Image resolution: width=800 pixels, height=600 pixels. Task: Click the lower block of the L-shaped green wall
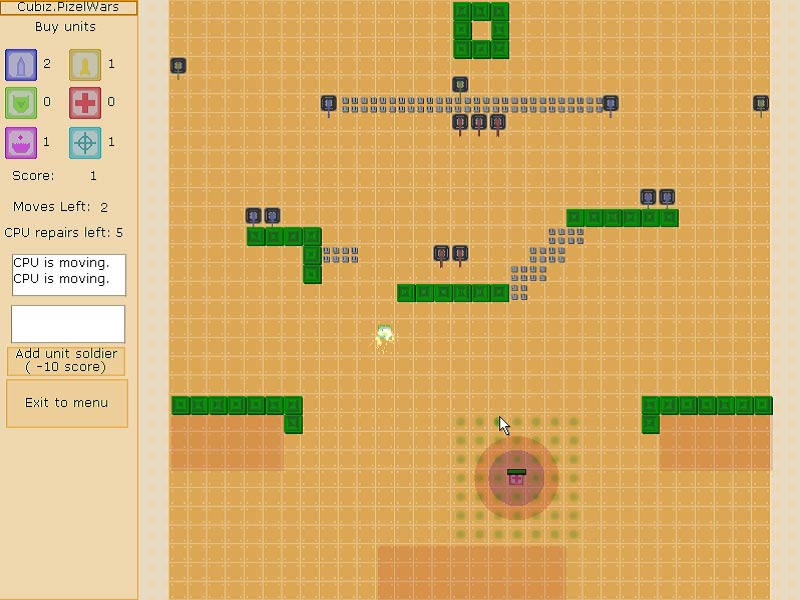pyautogui.click(x=312, y=274)
